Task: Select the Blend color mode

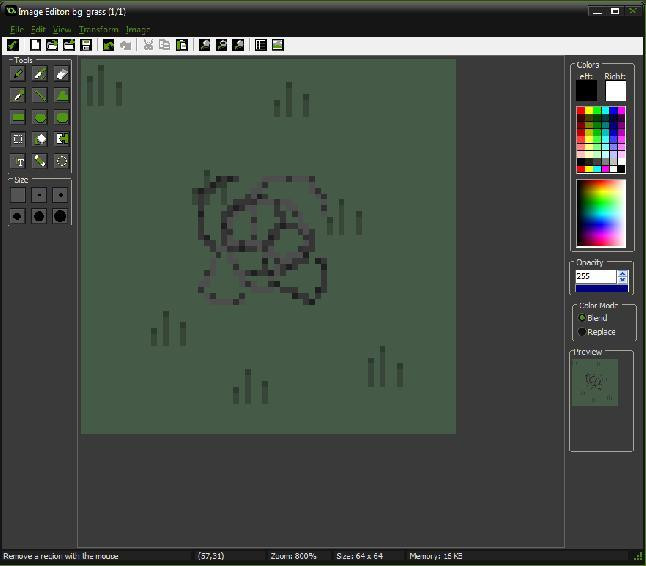Action: tap(593, 318)
